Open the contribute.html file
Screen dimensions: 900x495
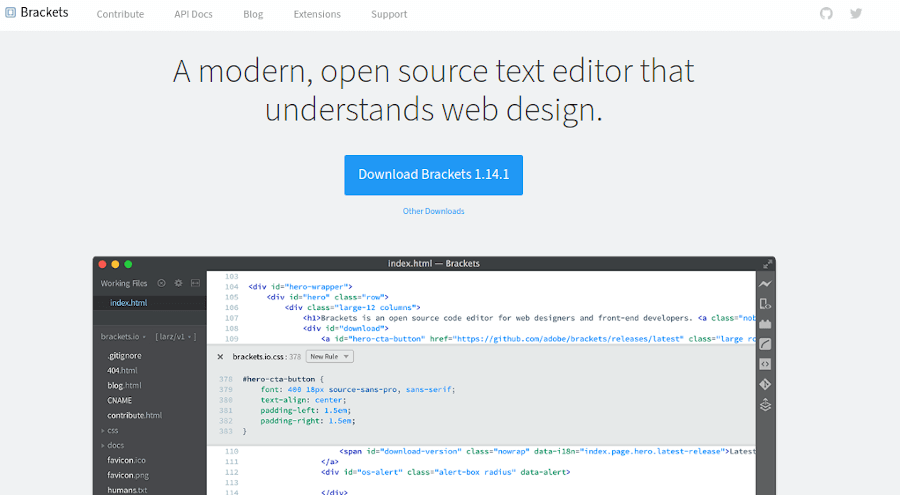click(x=134, y=416)
